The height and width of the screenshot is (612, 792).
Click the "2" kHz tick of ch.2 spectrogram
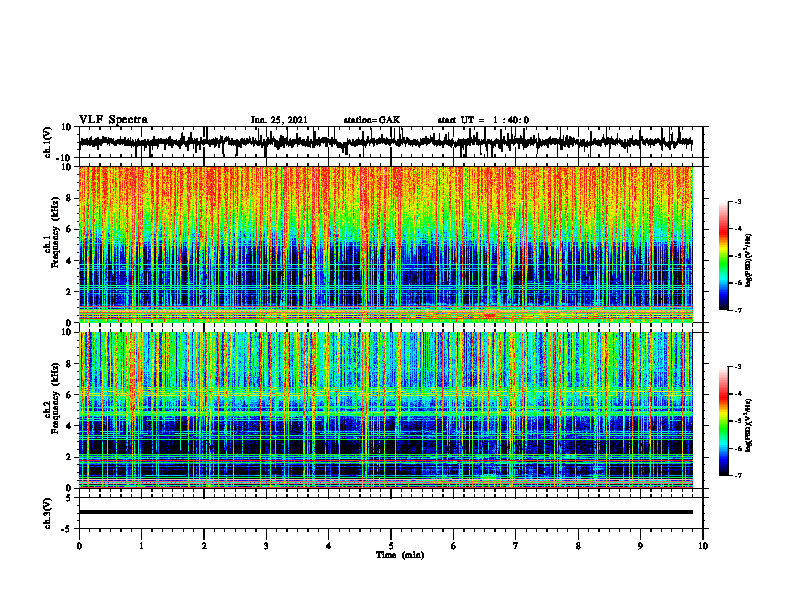pyautogui.click(x=70, y=457)
